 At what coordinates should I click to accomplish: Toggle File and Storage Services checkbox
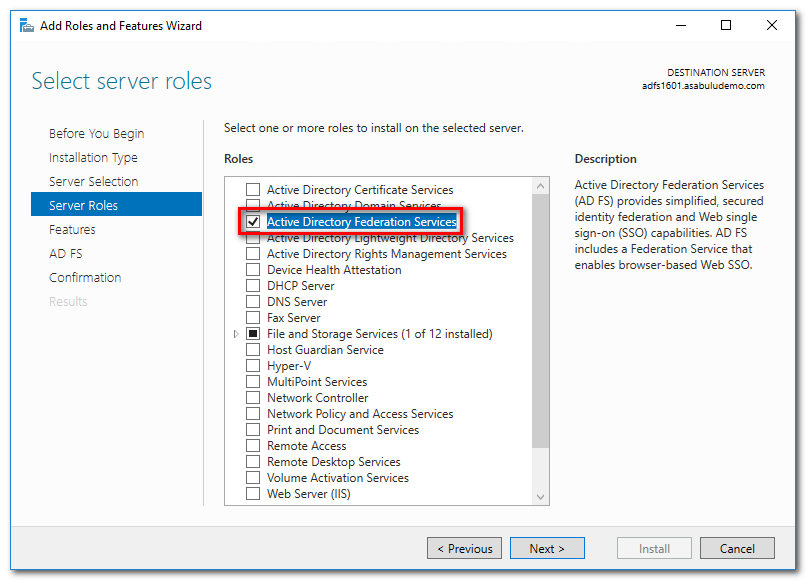[x=253, y=333]
